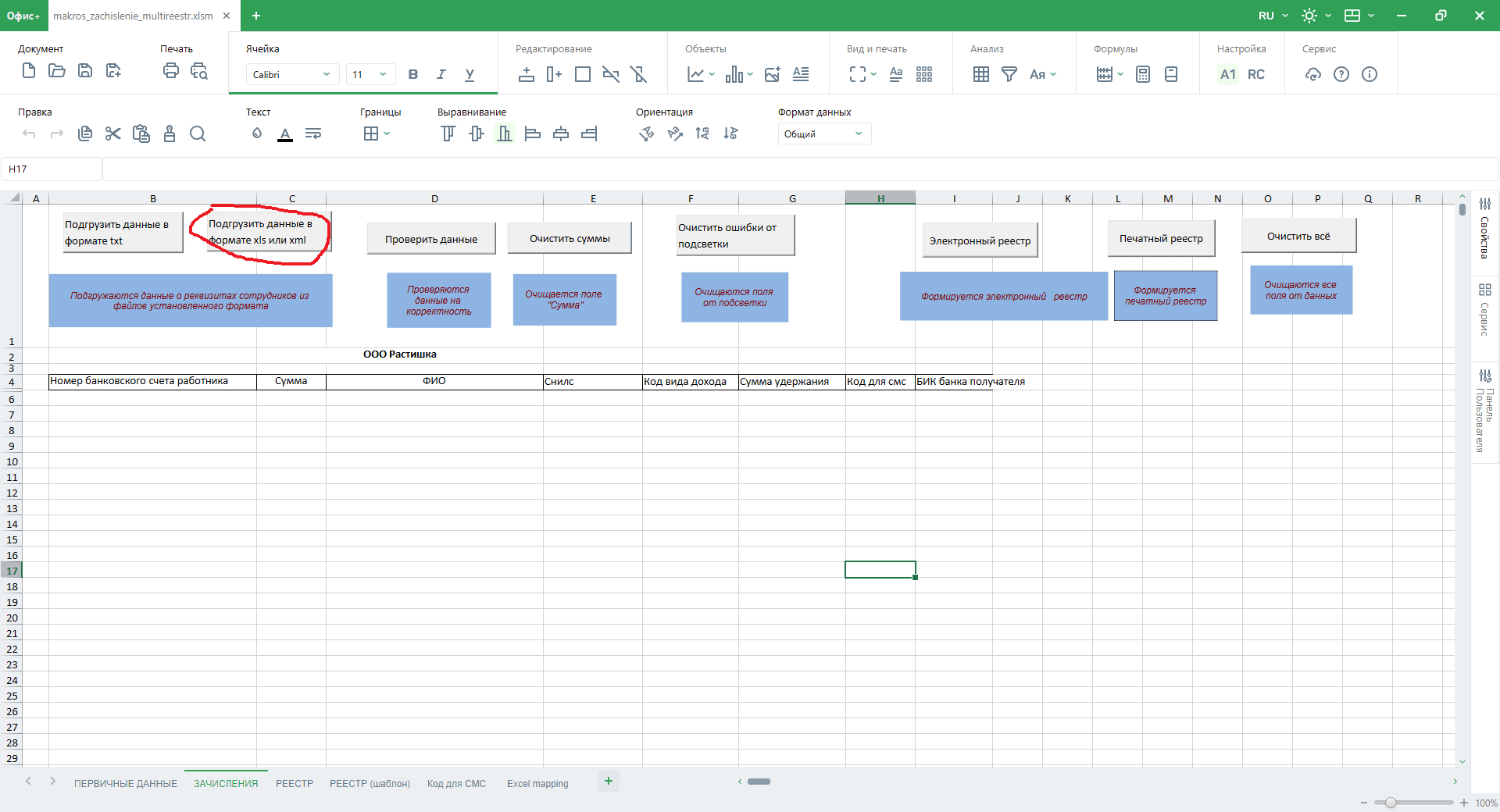This screenshot has width=1500, height=812.
Task: Click the H17 cell name box
Action: point(52,169)
